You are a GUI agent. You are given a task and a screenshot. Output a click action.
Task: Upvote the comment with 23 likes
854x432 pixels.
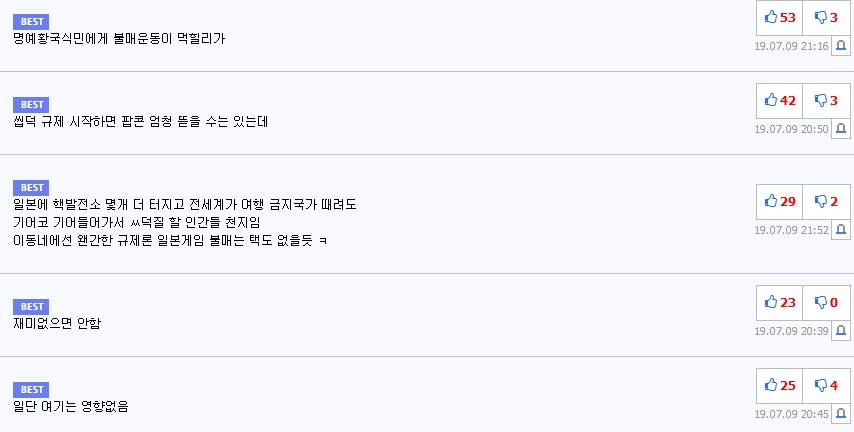779,303
